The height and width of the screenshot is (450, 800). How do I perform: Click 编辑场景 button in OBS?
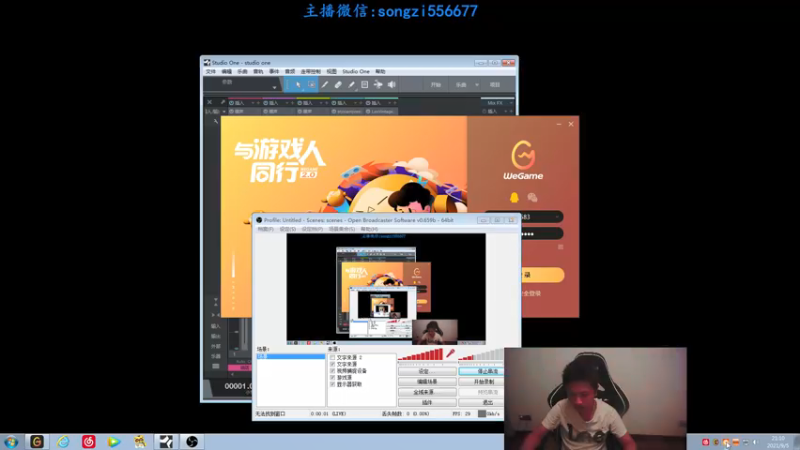(427, 382)
